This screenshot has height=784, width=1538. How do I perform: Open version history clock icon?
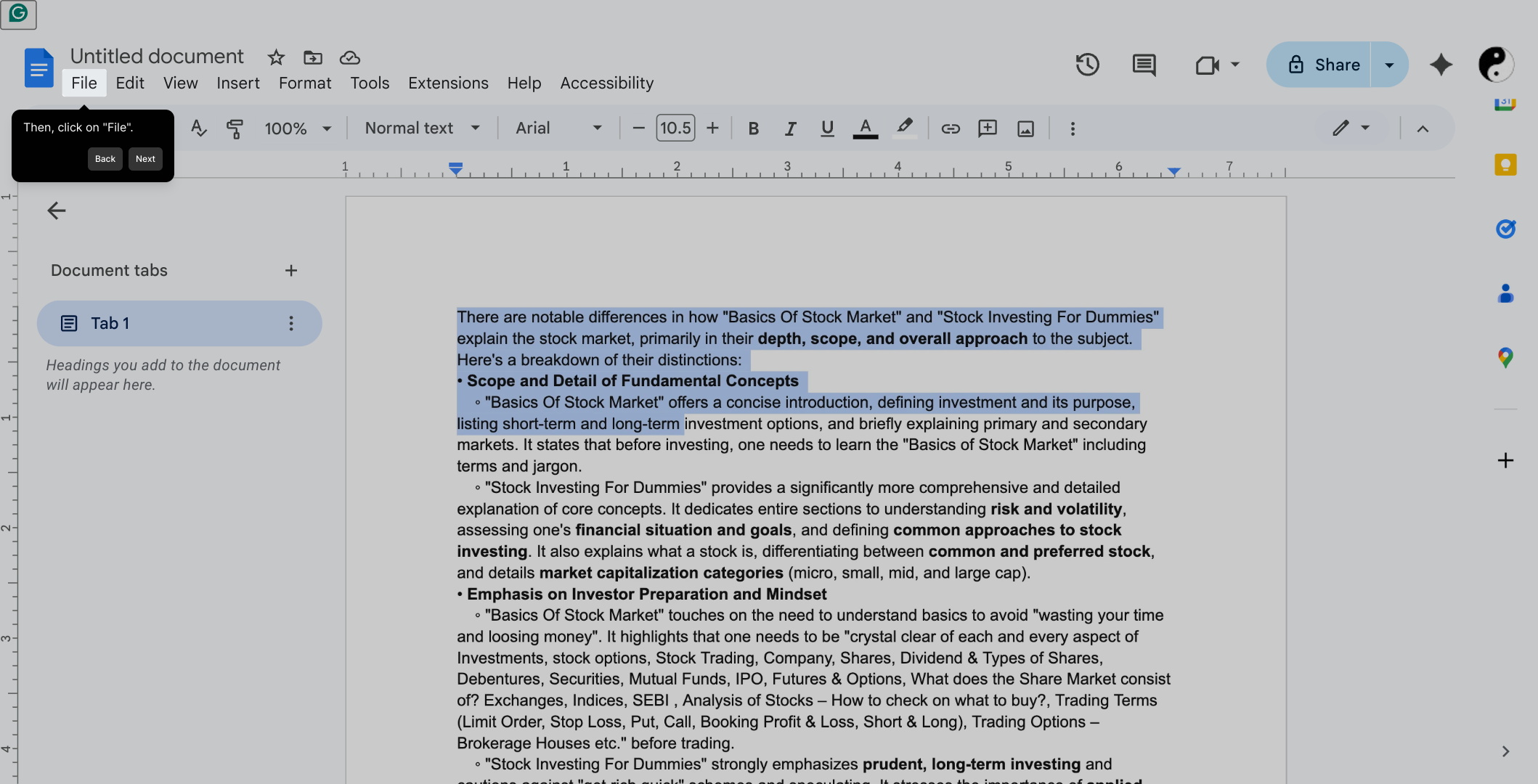click(1087, 65)
